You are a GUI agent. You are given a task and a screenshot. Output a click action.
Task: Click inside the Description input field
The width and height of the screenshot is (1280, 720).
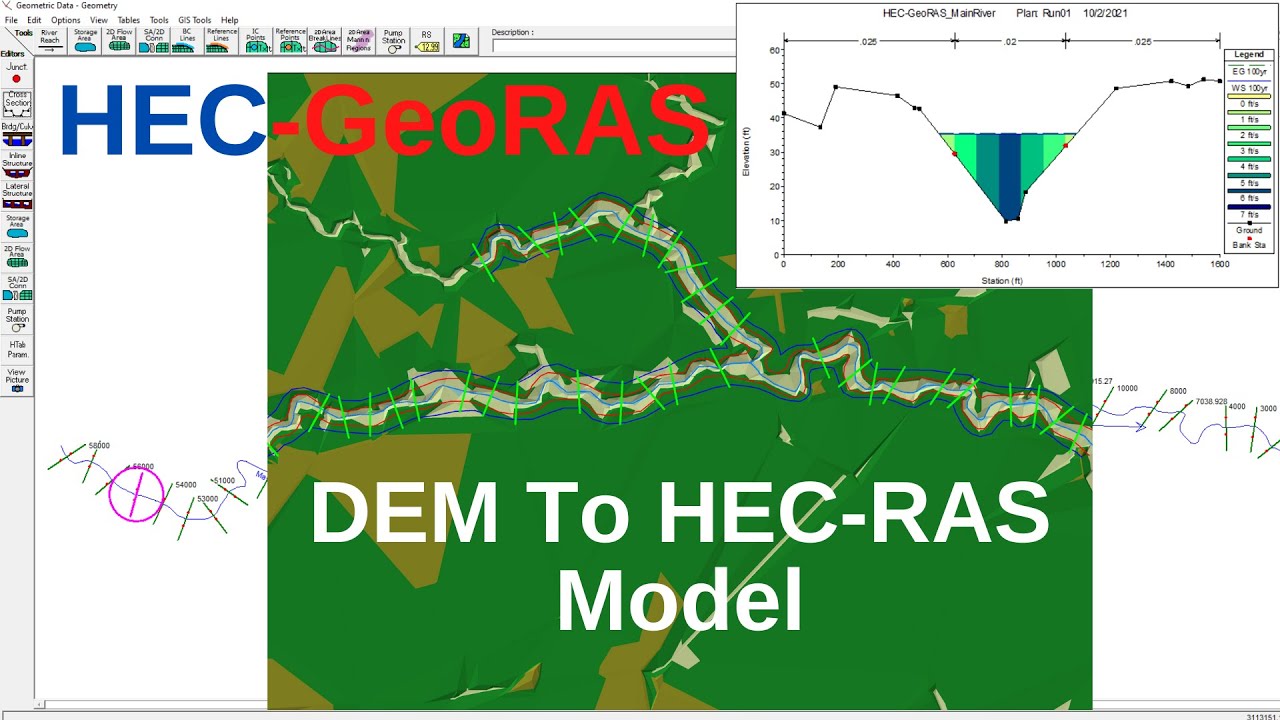[613, 45]
